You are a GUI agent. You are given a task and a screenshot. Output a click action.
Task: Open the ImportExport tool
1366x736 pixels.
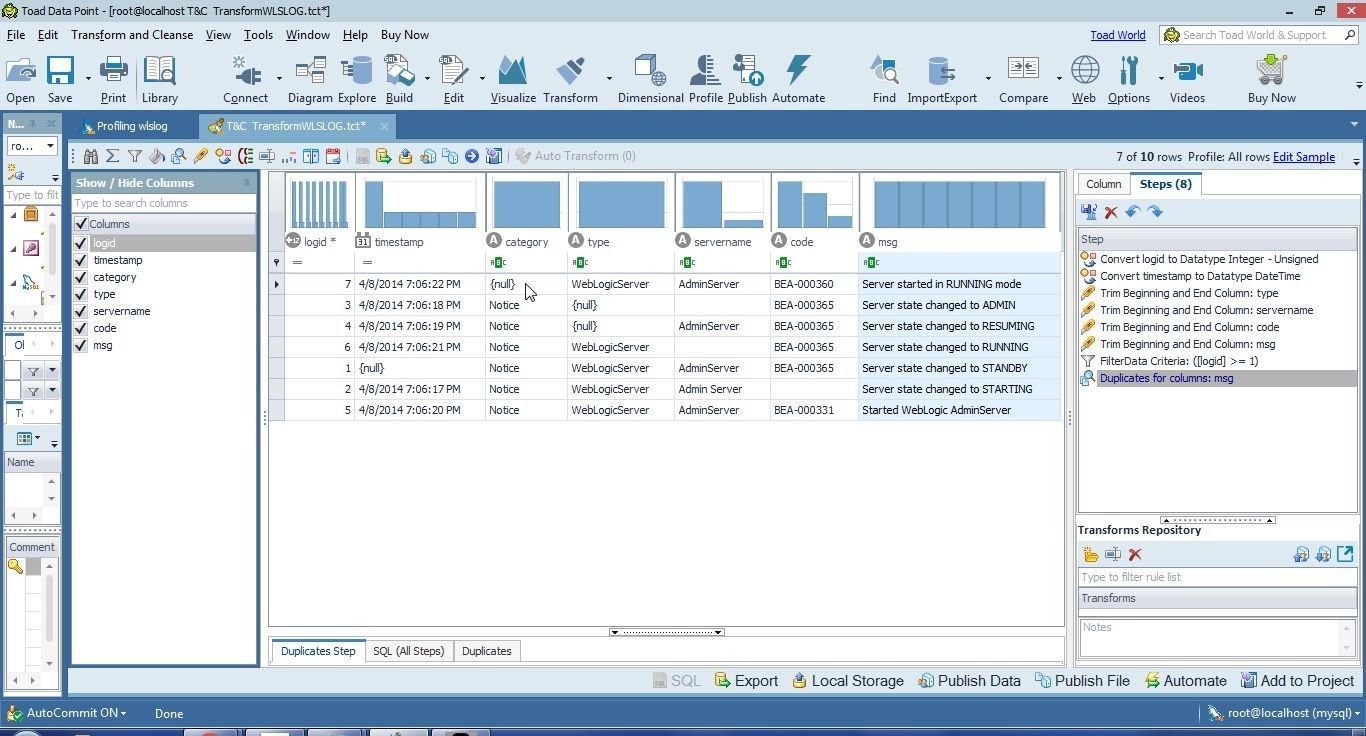(942, 79)
